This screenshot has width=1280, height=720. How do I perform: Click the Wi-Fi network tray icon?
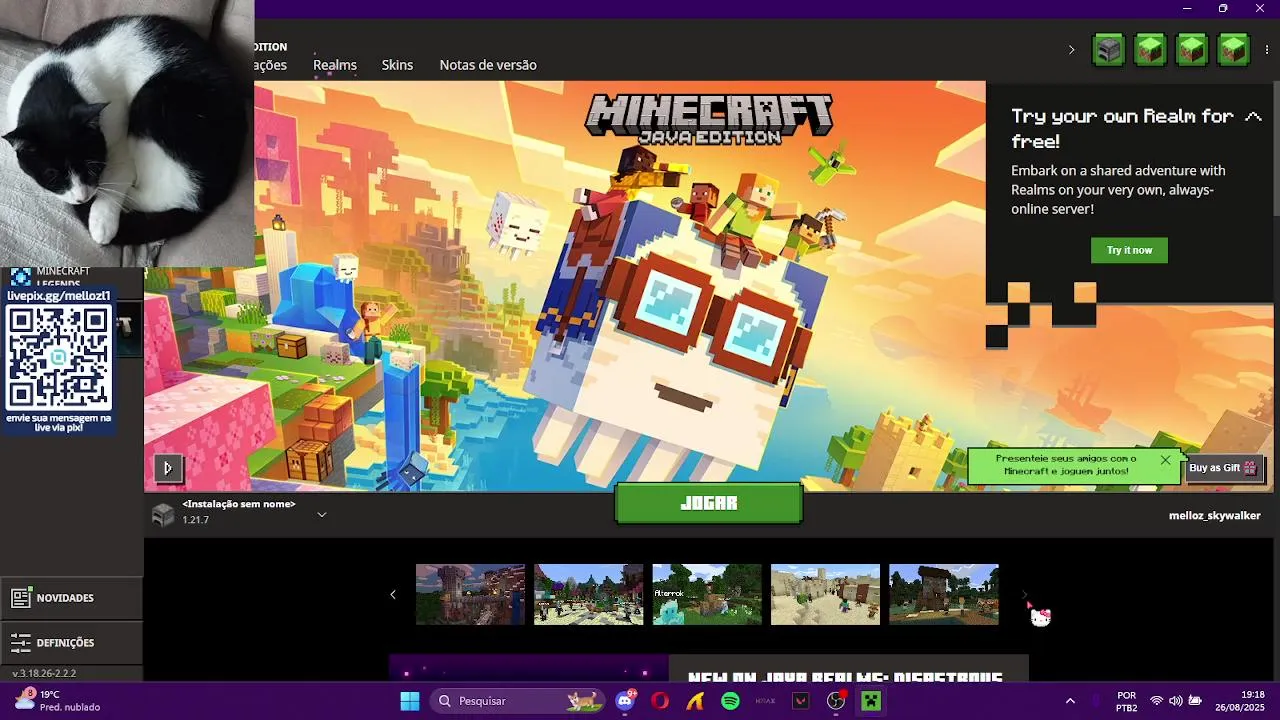point(1156,701)
